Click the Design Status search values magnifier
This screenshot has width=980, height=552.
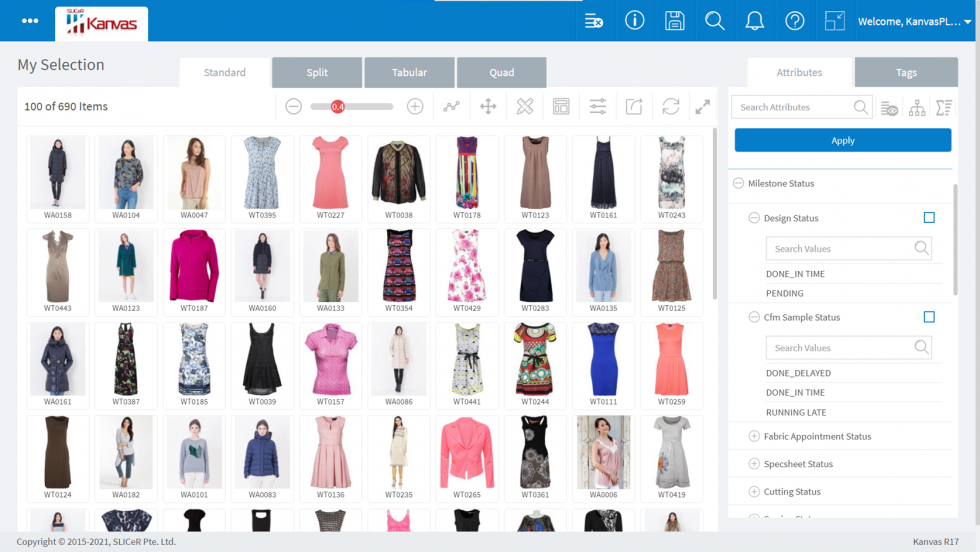[x=921, y=248]
